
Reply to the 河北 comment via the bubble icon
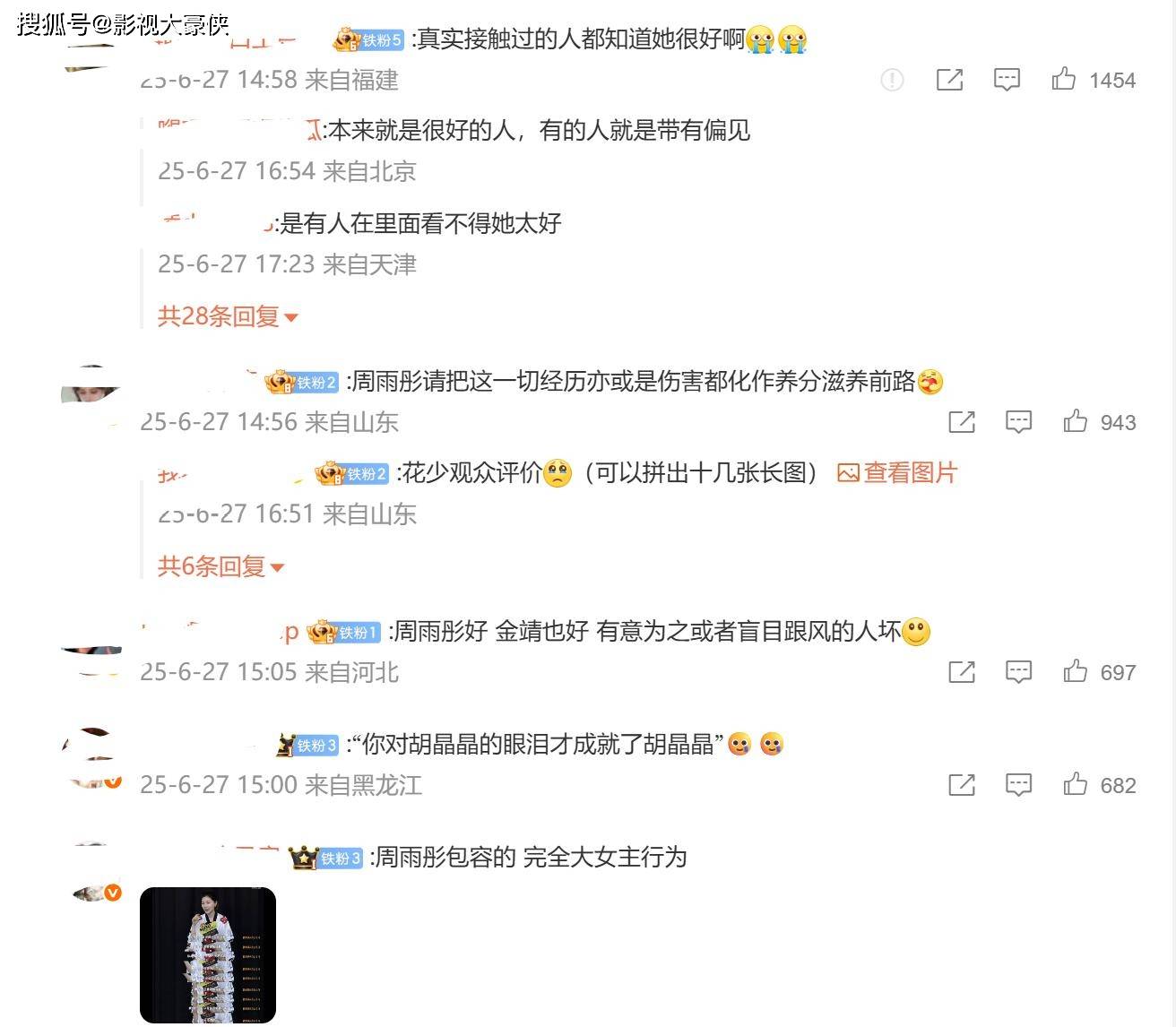pos(1018,672)
